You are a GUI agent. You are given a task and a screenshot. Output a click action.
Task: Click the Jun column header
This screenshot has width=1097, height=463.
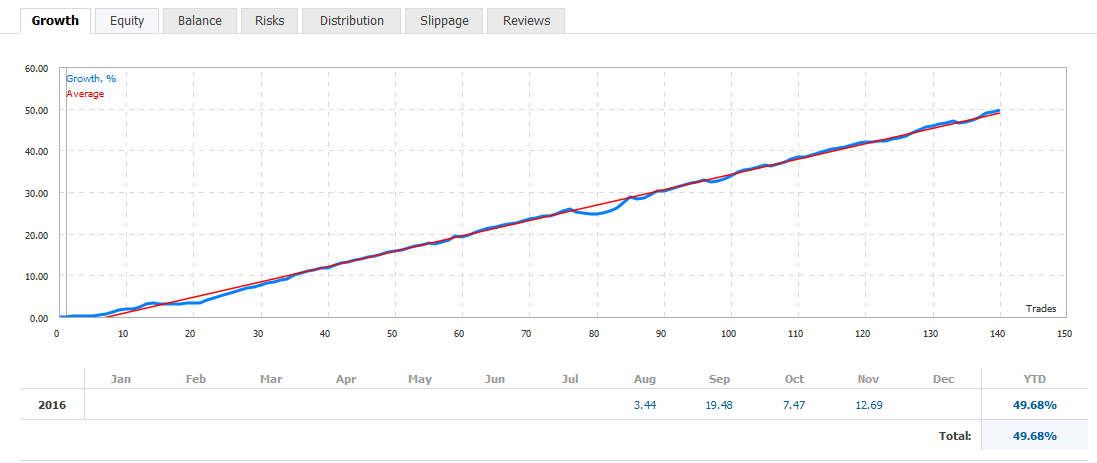pos(495,379)
